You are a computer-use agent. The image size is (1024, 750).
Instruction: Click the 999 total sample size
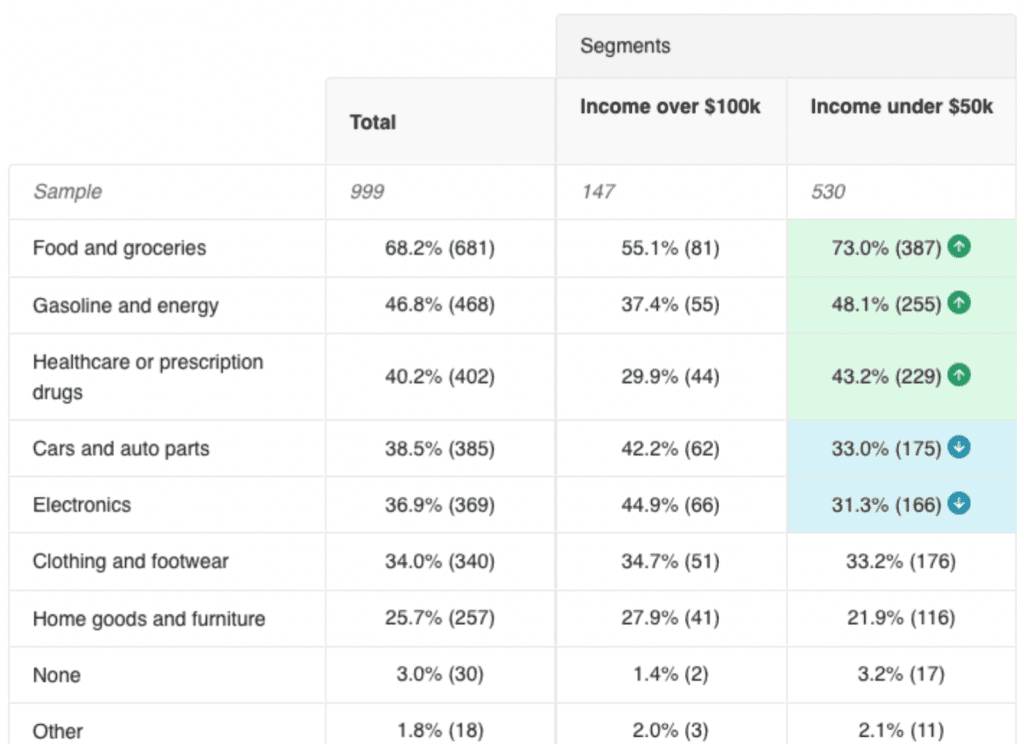click(x=367, y=191)
